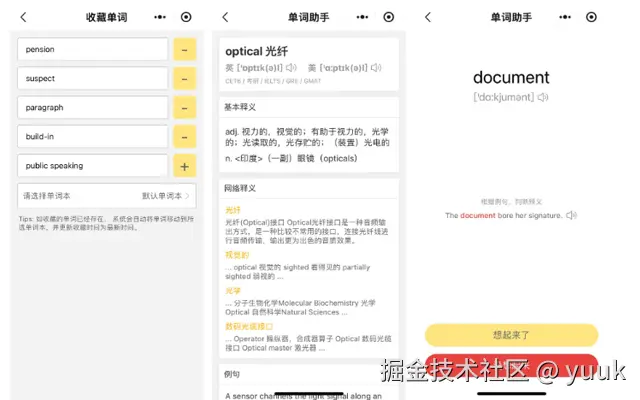Select the 视觉的 web definition heading
Screen dimensions: 640x400
[237, 255]
